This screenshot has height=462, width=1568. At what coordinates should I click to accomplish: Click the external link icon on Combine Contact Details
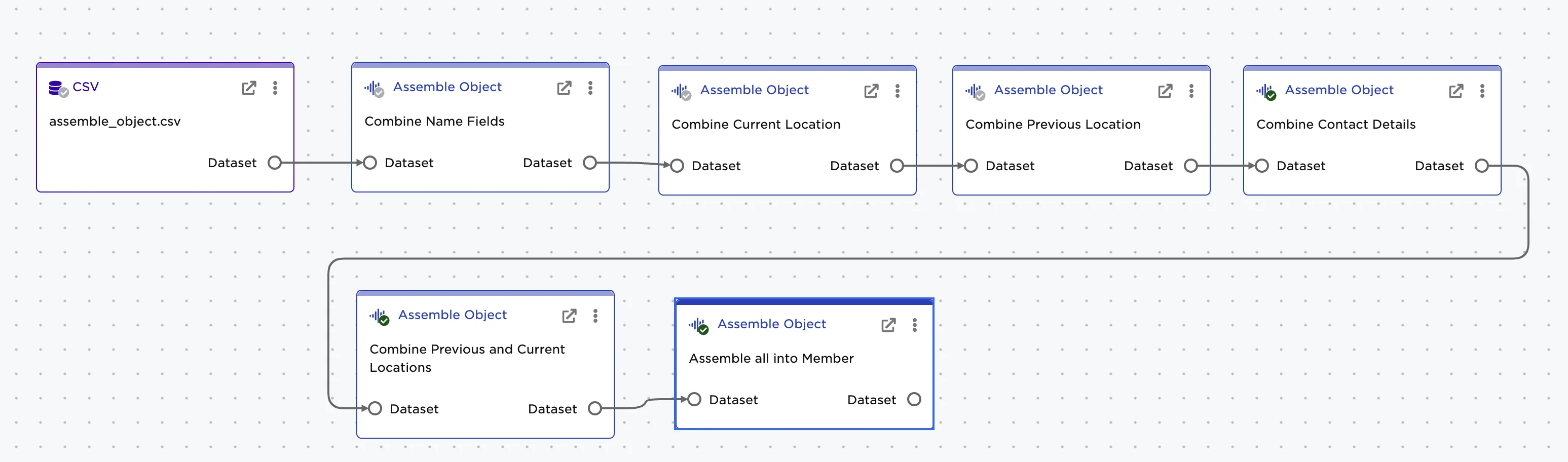1456,91
